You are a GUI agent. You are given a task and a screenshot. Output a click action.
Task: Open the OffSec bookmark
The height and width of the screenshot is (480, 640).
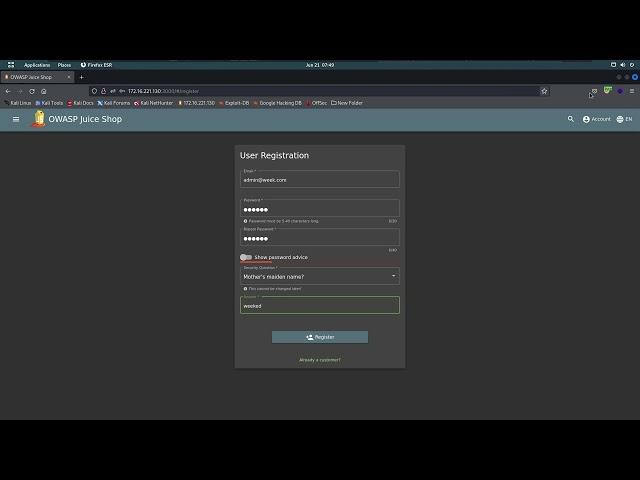[316, 103]
